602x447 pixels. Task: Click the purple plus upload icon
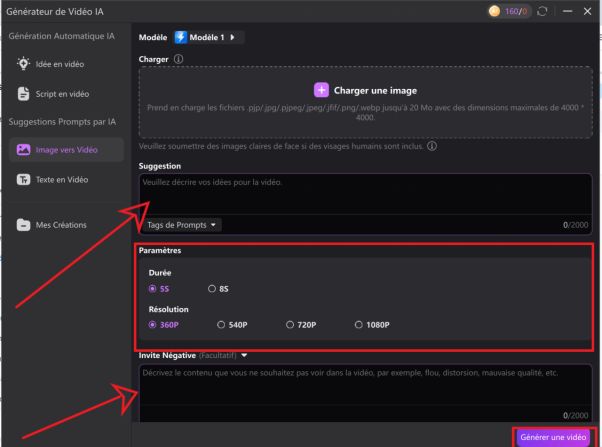[x=322, y=89]
